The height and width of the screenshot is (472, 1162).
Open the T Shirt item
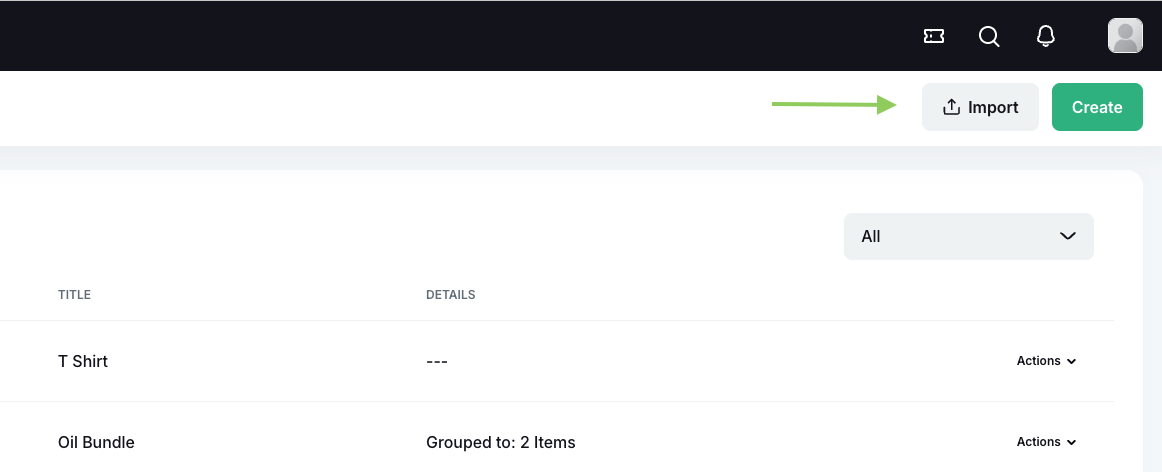point(83,361)
